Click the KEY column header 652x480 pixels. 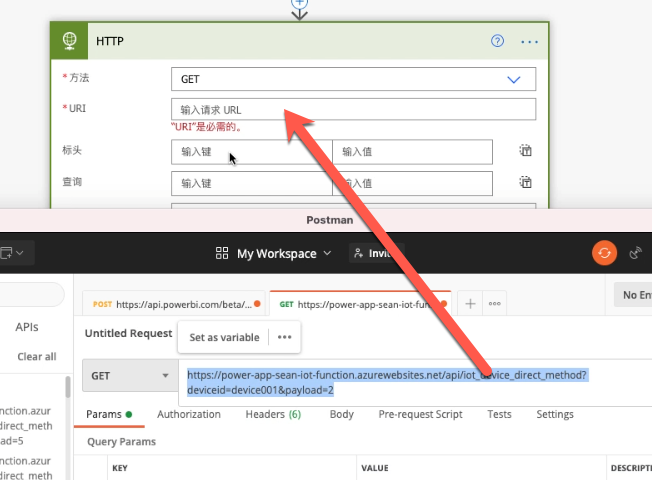pos(120,468)
